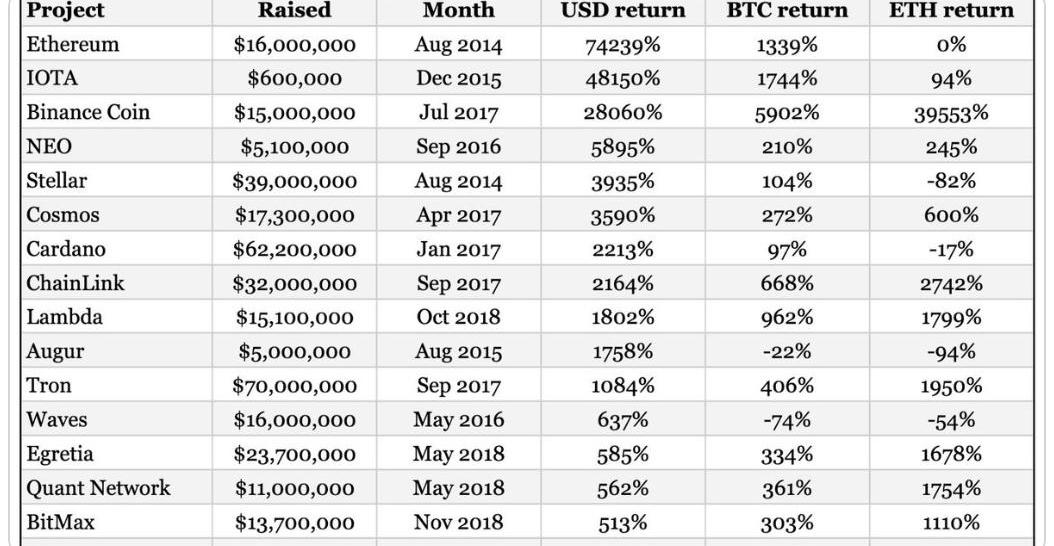The image size is (1054, 546).
Task: Select the Quant Network project cell
Action: 98,488
